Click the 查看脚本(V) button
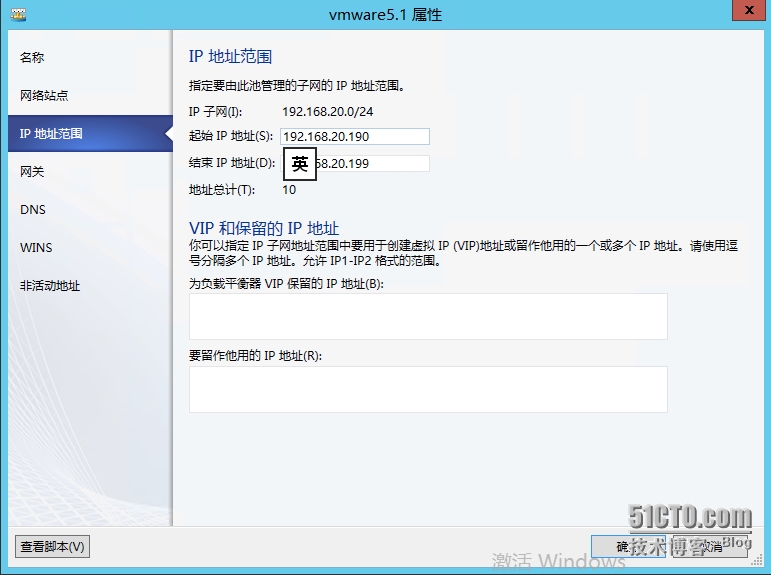This screenshot has height=575, width=771. pyautogui.click(x=52, y=546)
